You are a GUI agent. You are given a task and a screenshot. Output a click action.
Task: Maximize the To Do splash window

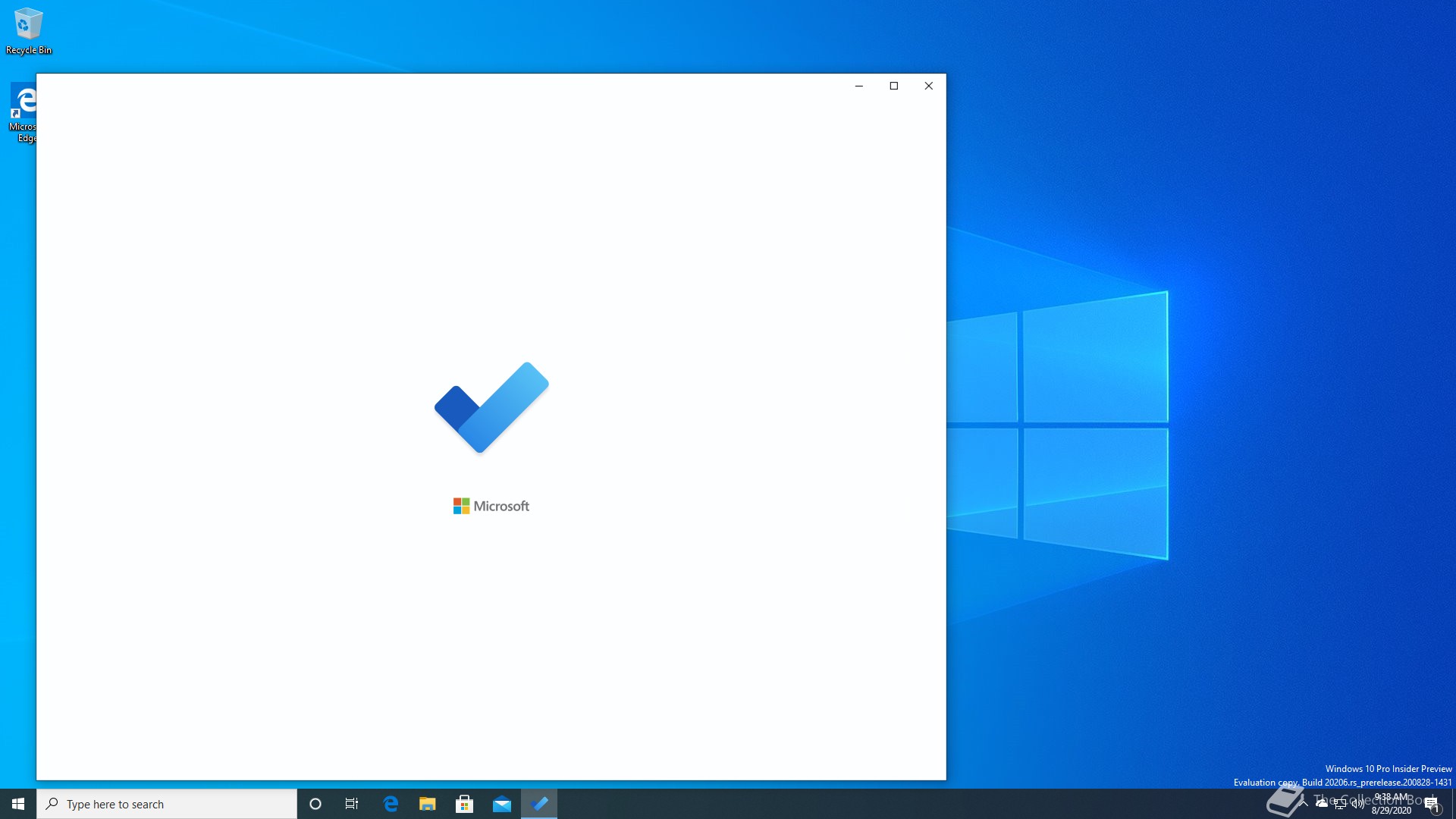click(x=894, y=86)
